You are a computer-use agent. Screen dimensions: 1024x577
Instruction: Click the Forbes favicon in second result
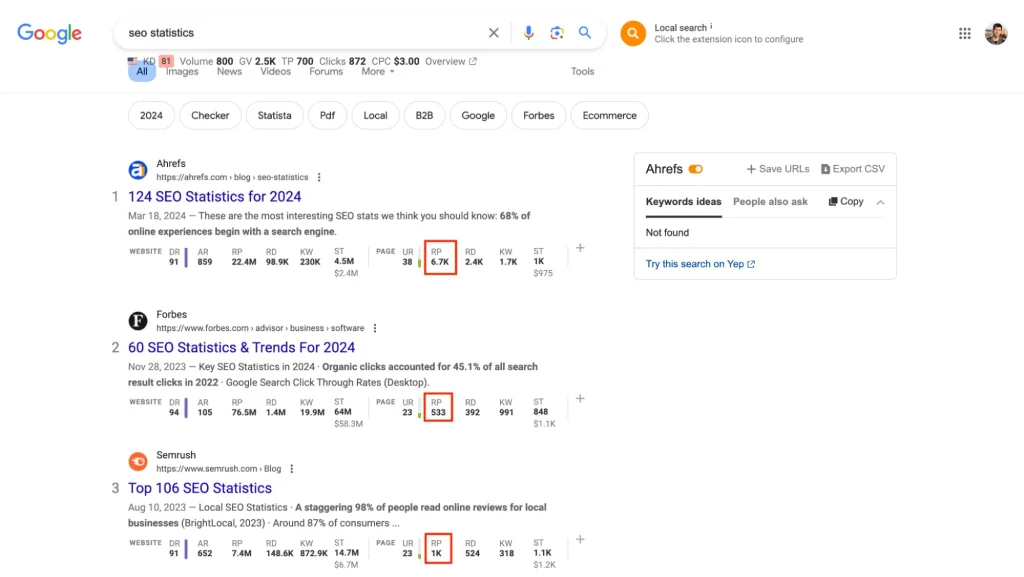138,320
